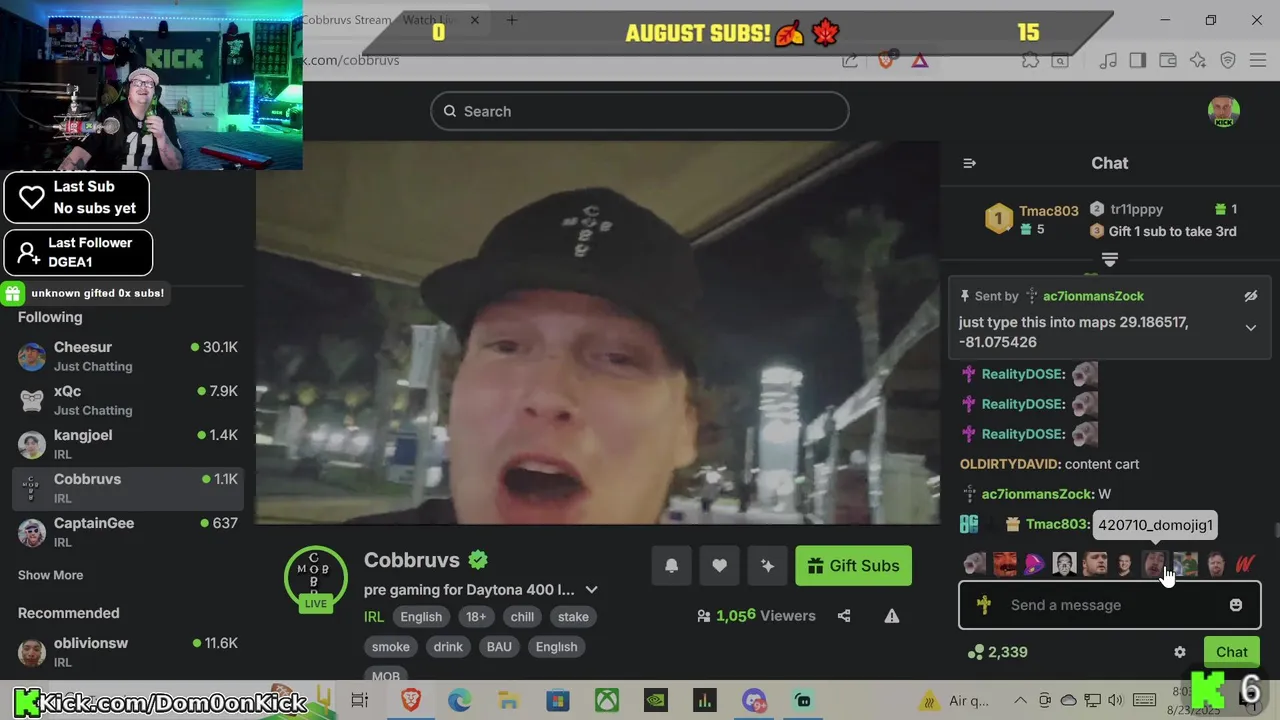The width and height of the screenshot is (1280, 720).
Task: Click the report warning triangle icon
Action: (x=892, y=616)
